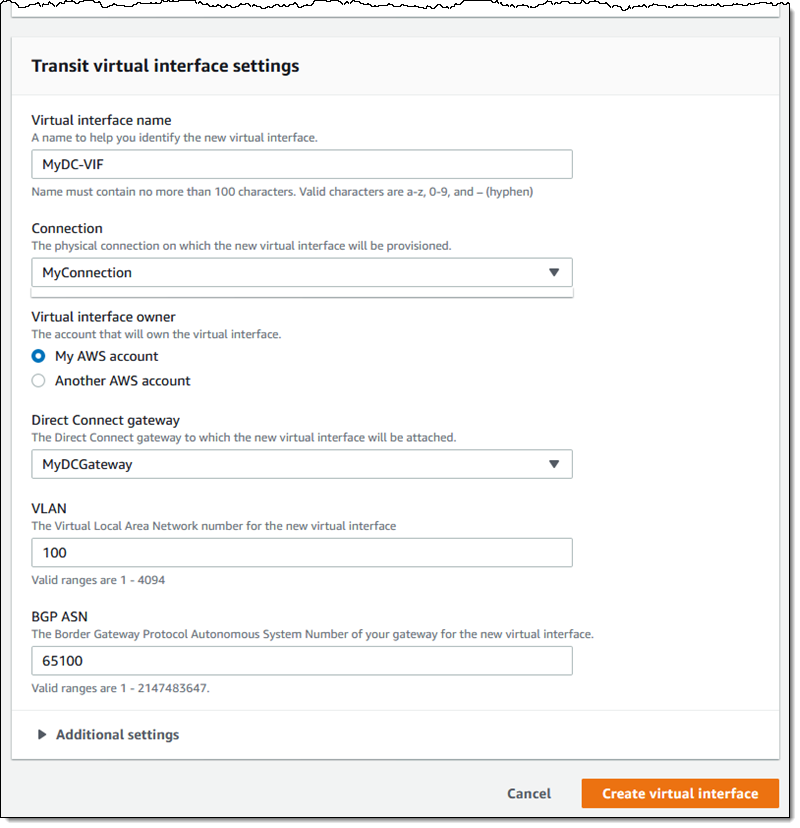Choose the "Another AWS account" radio button
The height and width of the screenshot is (828, 800).
[39, 381]
